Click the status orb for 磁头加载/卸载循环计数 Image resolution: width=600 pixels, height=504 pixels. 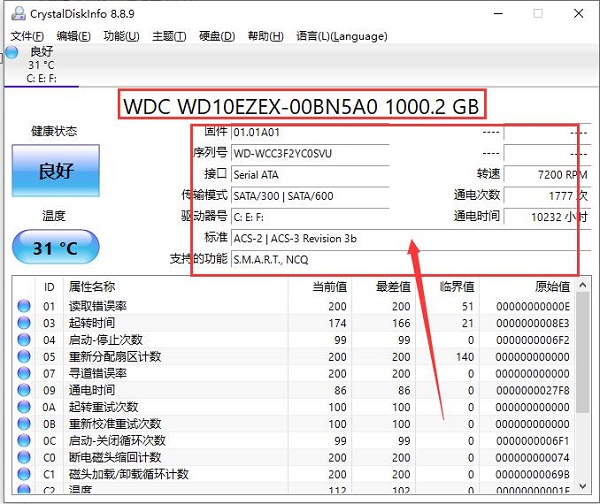click(x=24, y=474)
